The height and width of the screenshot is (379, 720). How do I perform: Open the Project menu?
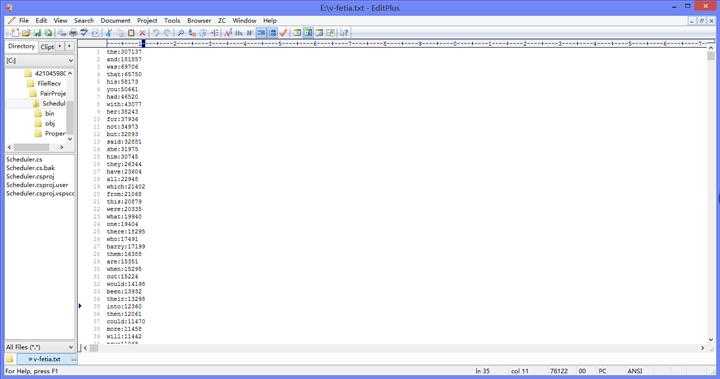point(147,21)
